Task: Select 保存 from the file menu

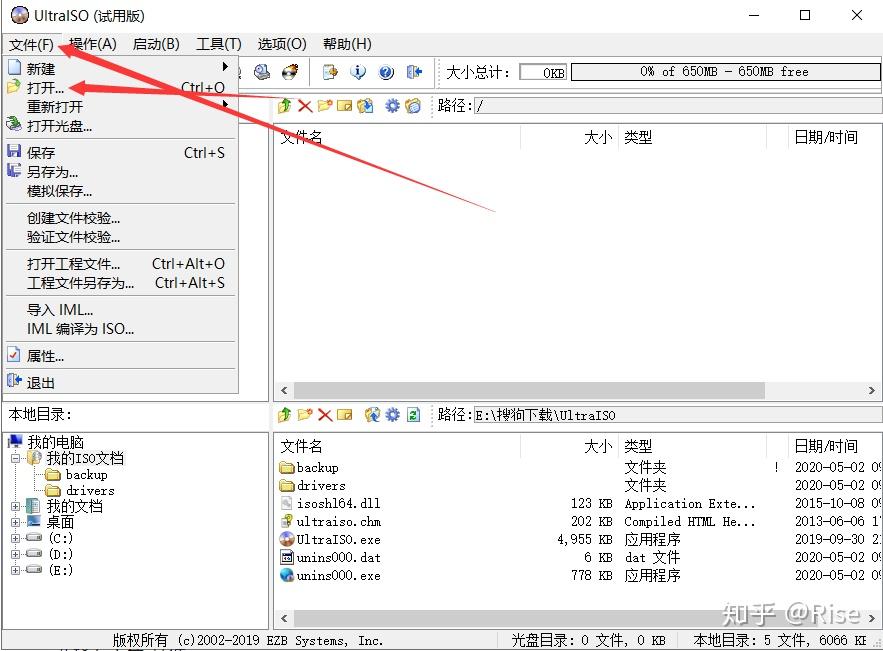Action: [120, 153]
